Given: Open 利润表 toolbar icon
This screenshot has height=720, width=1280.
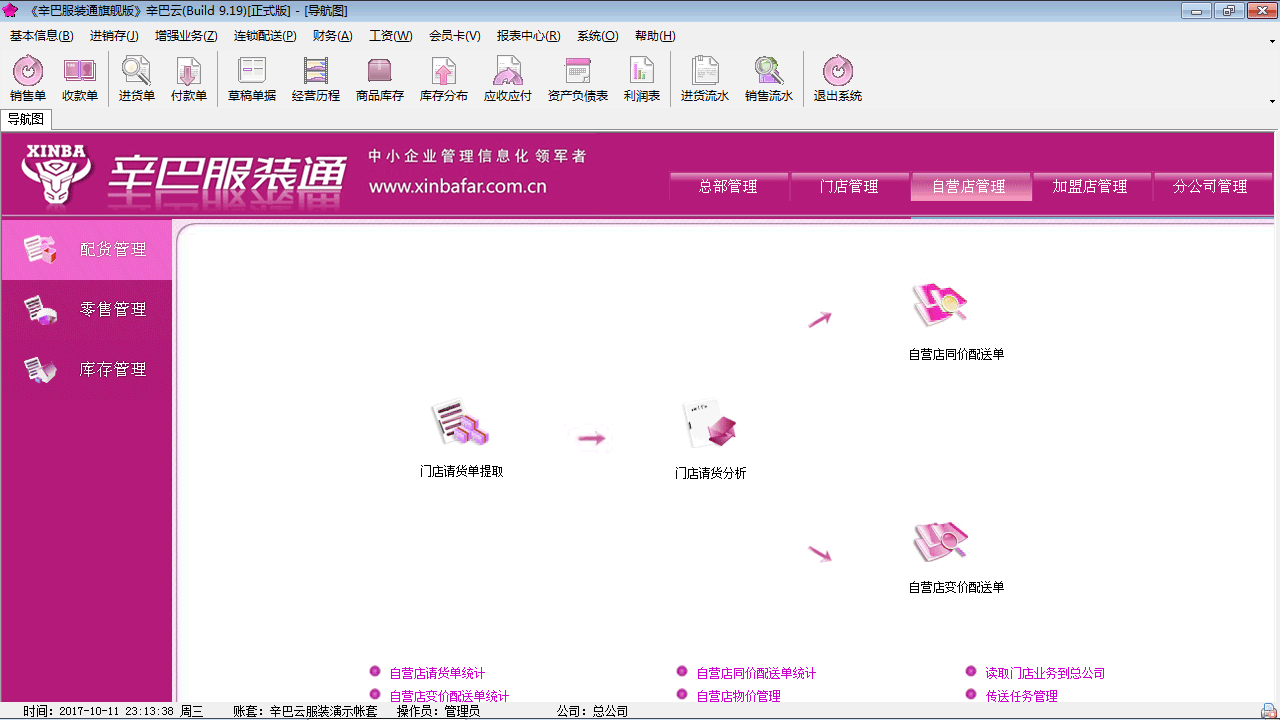Looking at the screenshot, I should (x=642, y=79).
